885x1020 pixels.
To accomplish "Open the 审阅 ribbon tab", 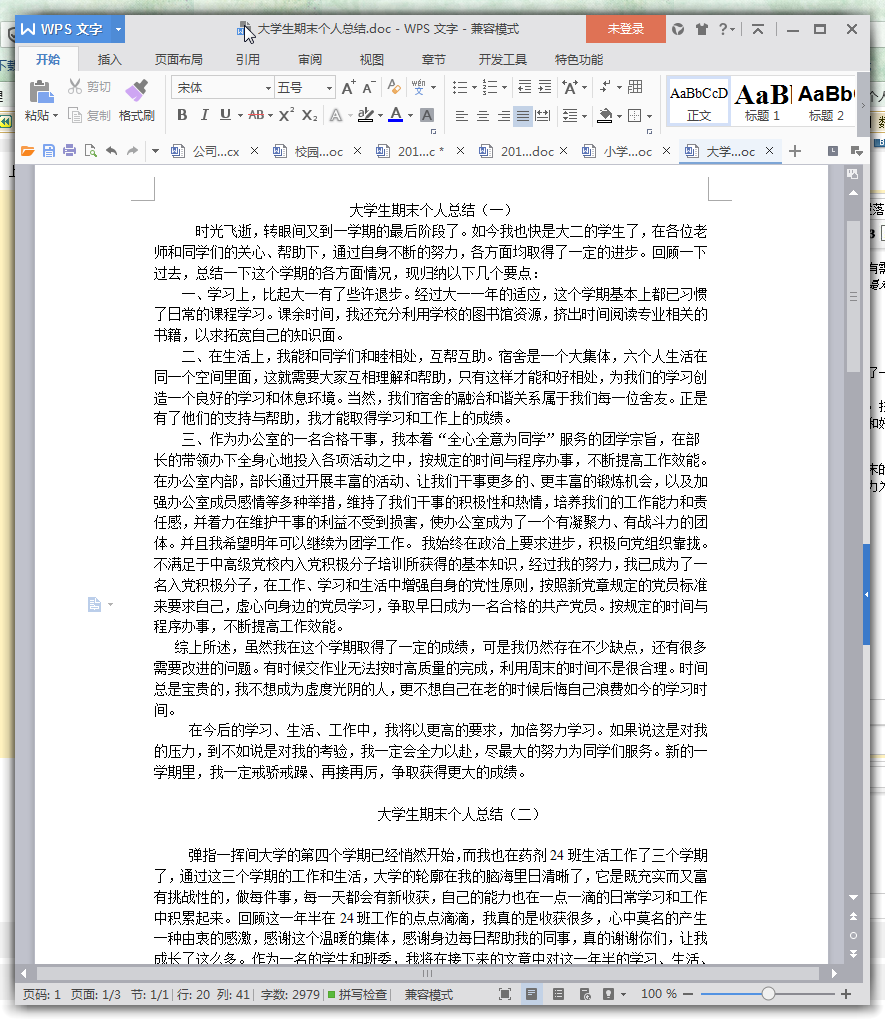I will point(305,59).
